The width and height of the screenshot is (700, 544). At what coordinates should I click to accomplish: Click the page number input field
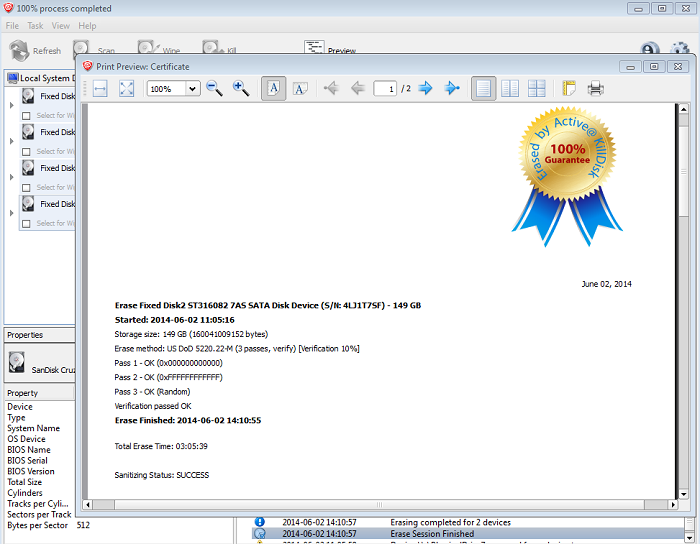coord(385,89)
